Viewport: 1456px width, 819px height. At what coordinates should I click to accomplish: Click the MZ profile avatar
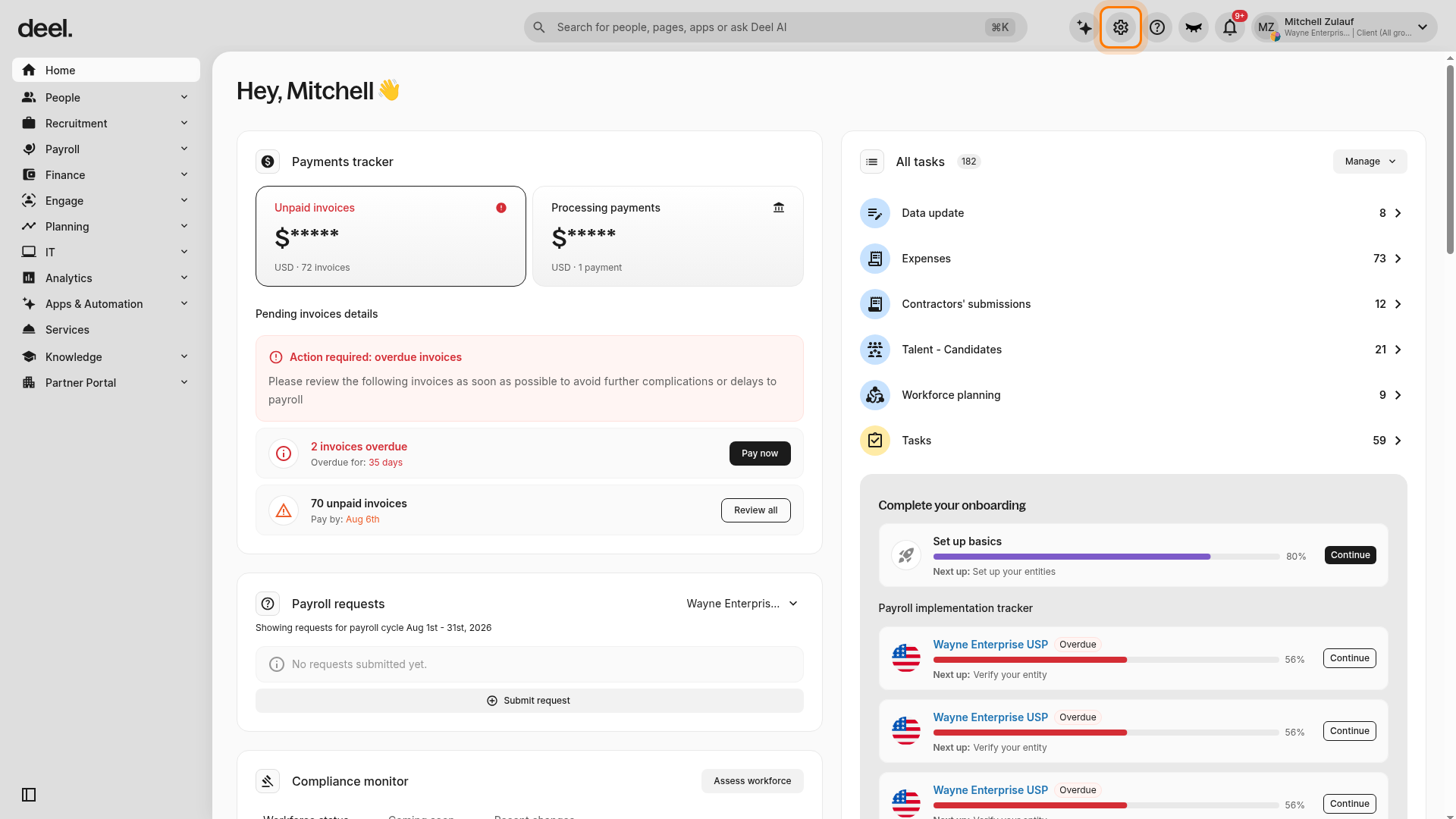point(1266,27)
